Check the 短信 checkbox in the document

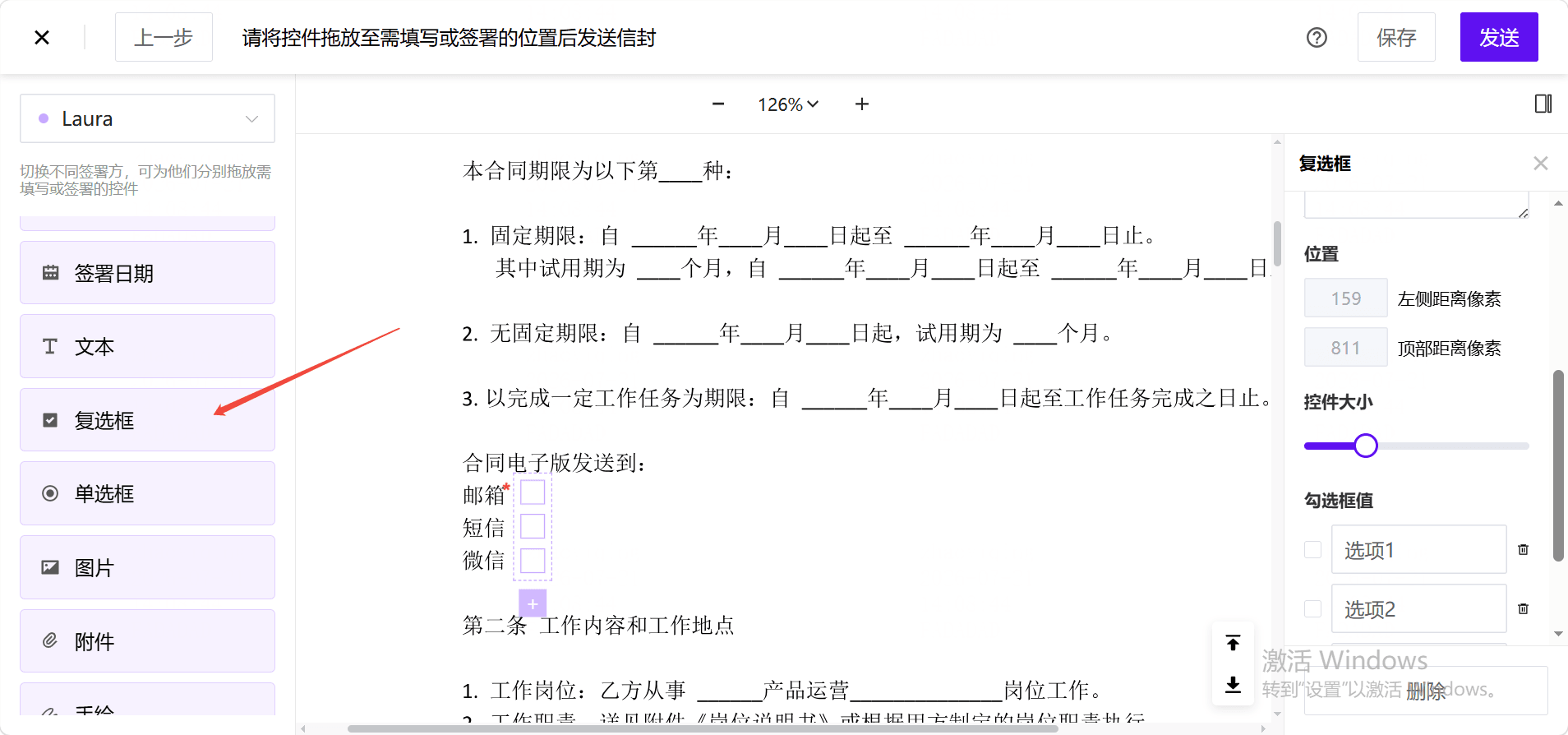pyautogui.click(x=533, y=526)
